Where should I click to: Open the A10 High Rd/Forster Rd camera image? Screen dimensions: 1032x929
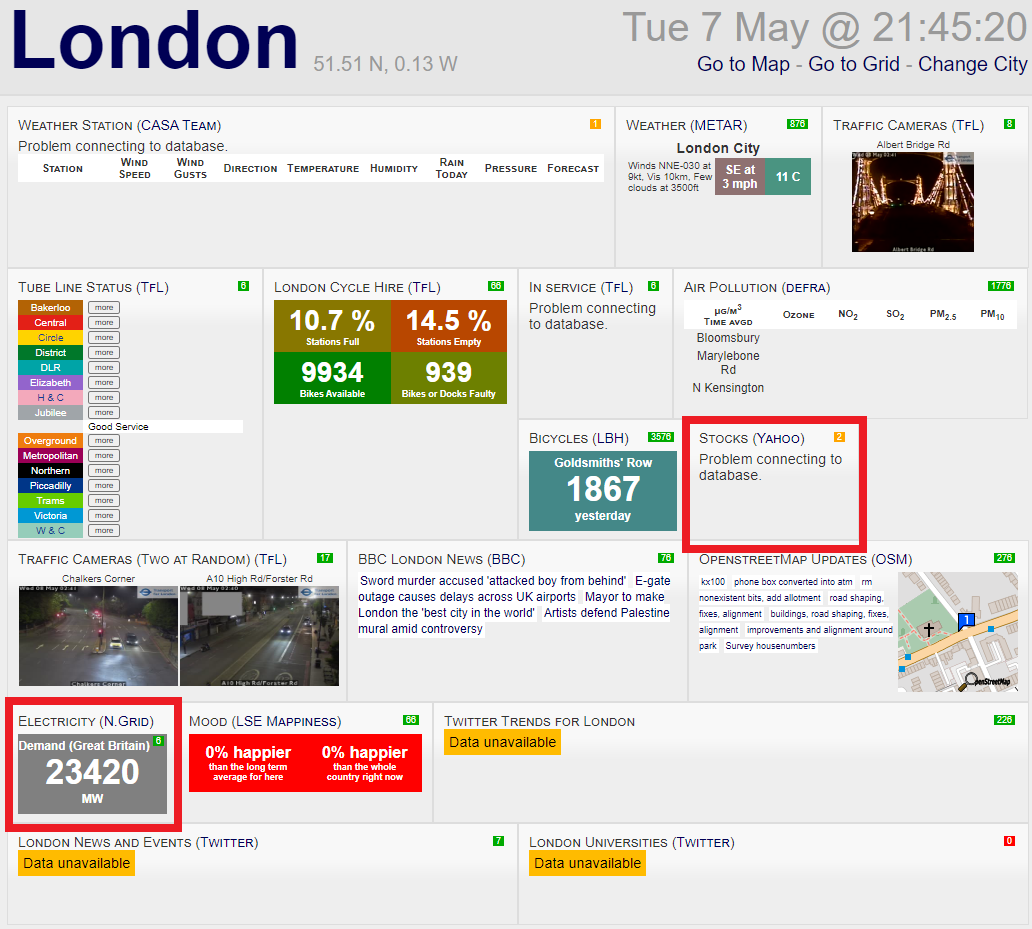tap(259, 636)
